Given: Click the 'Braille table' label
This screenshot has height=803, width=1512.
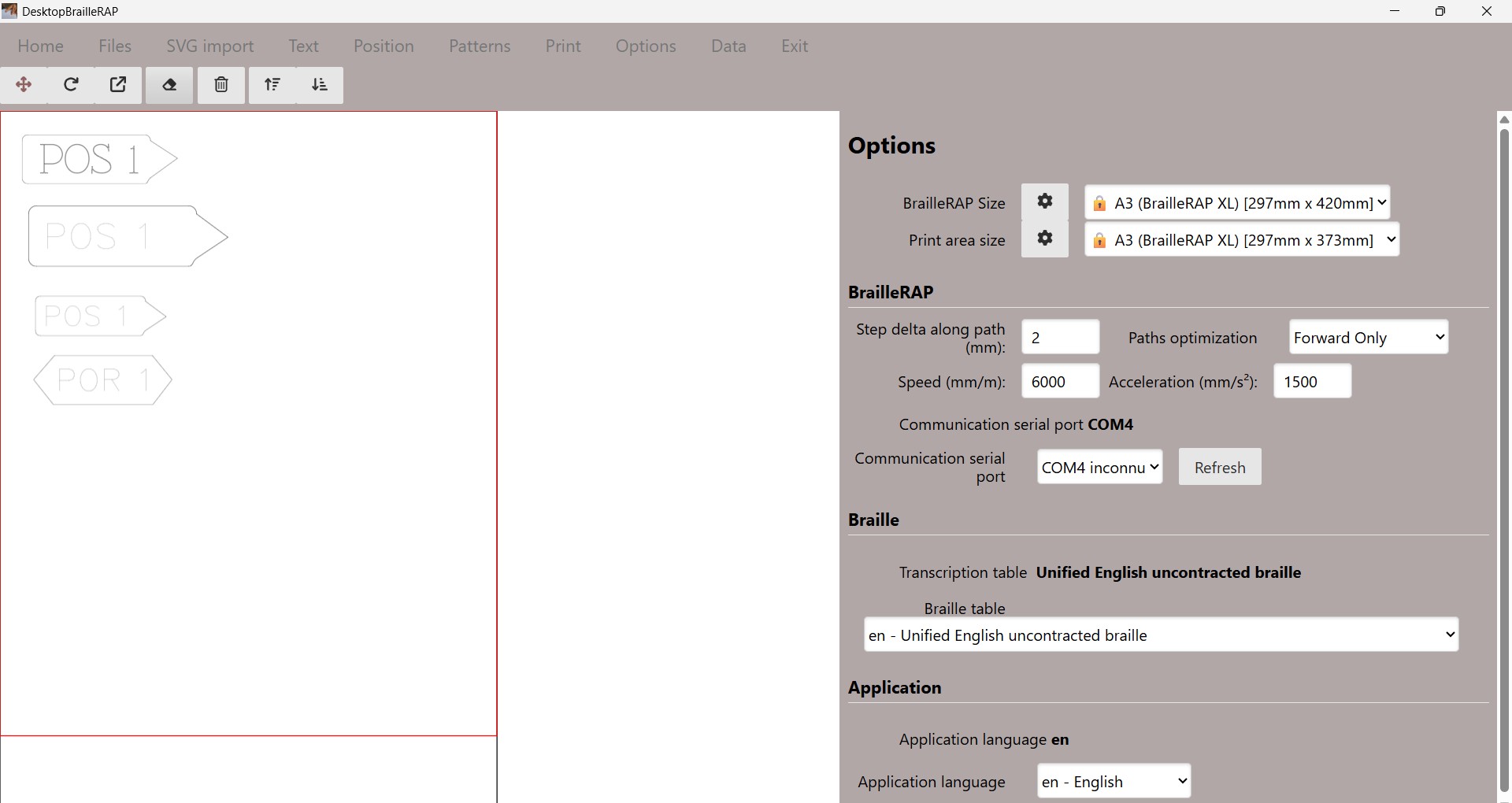Looking at the screenshot, I should click(x=965, y=609).
